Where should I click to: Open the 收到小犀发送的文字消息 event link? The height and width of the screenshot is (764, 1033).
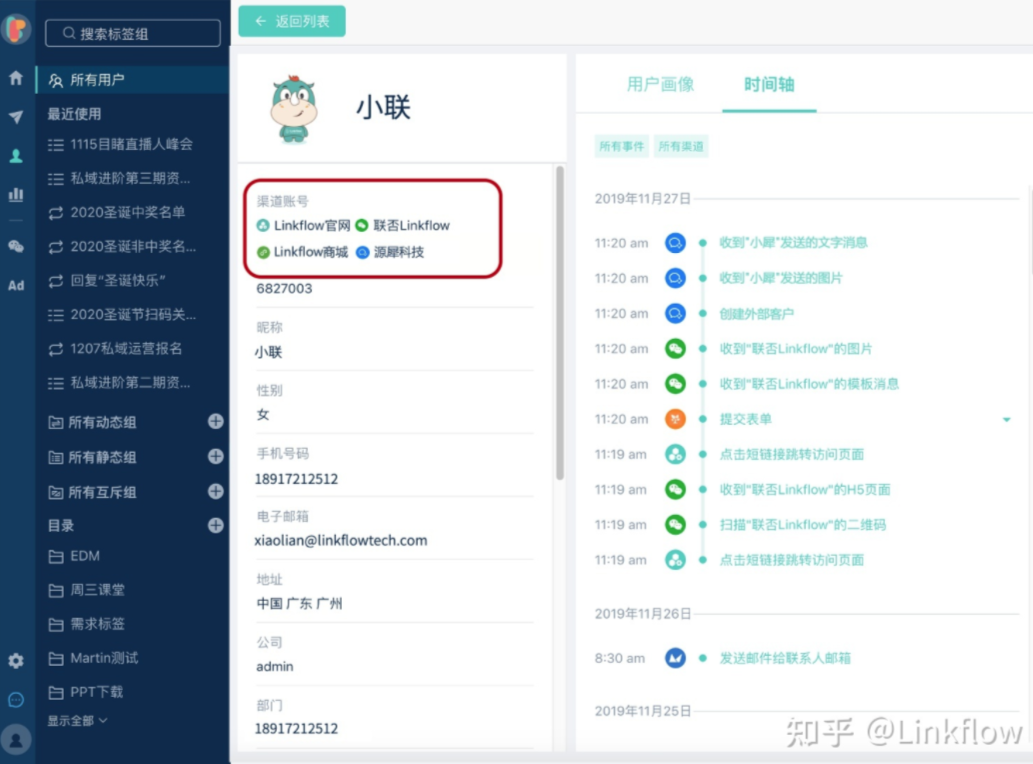click(793, 242)
